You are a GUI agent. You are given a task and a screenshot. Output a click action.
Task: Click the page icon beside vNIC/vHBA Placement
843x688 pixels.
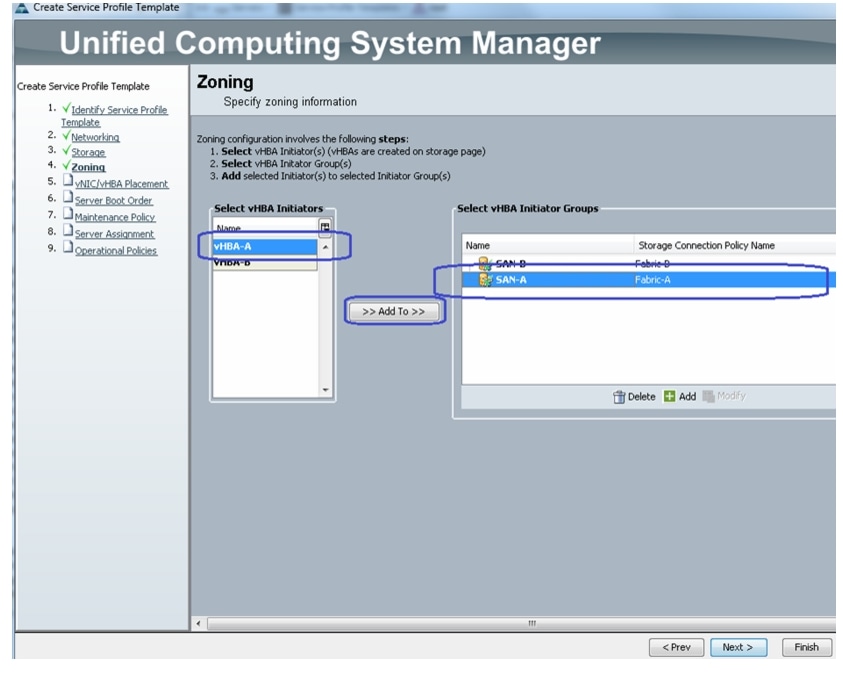pyautogui.click(x=68, y=180)
